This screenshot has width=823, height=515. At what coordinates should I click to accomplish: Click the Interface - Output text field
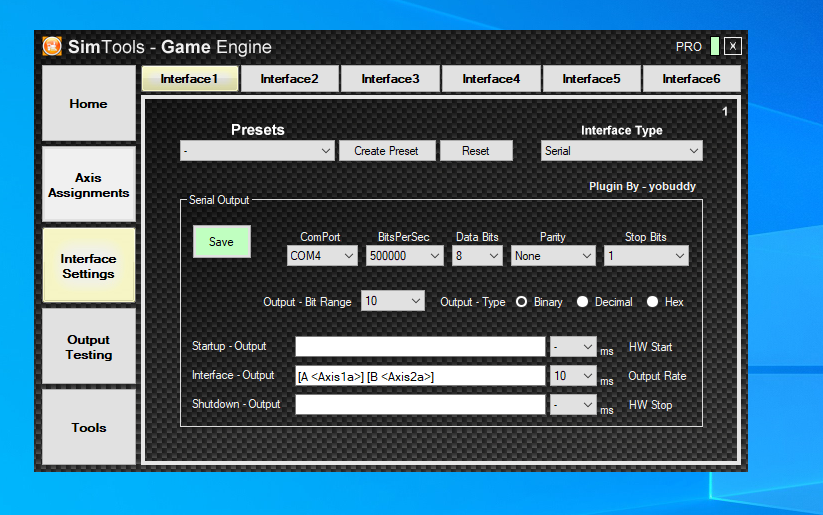point(420,376)
